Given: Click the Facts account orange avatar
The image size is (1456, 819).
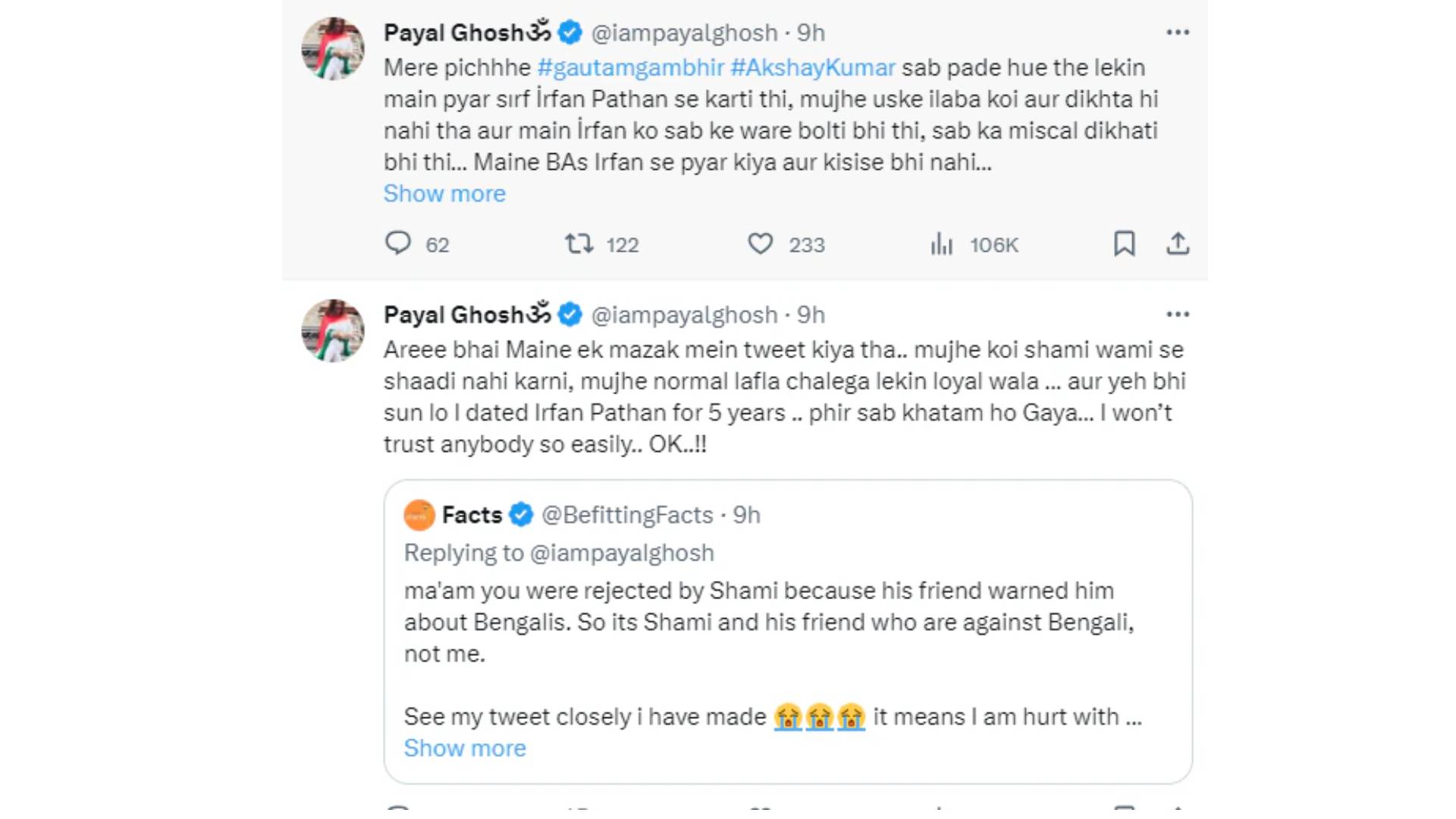Looking at the screenshot, I should click(419, 515).
